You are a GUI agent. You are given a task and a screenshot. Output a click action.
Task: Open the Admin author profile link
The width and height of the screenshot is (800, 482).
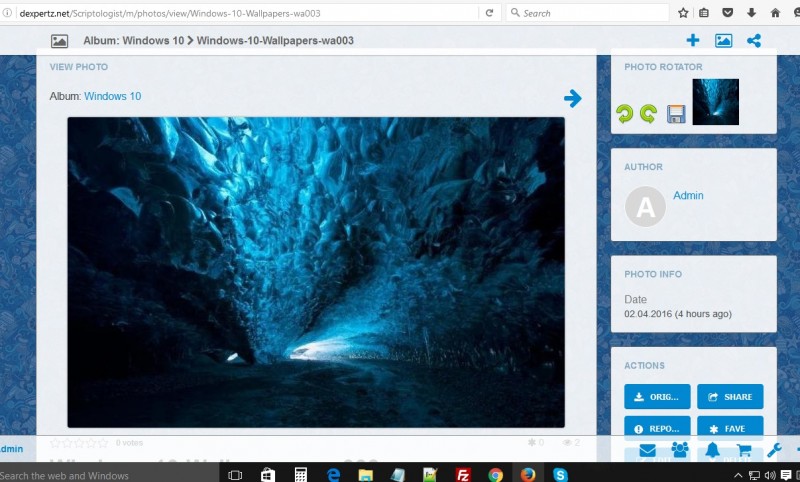688,195
